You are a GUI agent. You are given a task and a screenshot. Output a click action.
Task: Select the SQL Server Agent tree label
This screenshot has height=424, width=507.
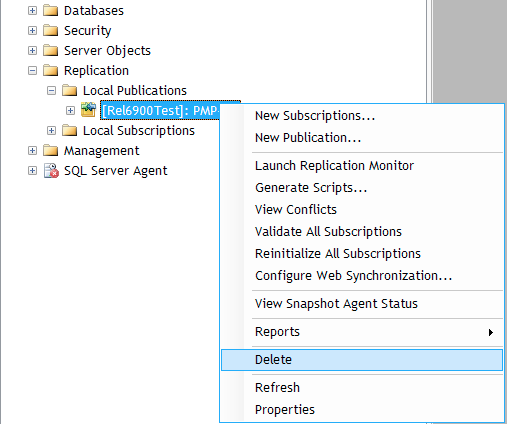pyautogui.click(x=115, y=171)
